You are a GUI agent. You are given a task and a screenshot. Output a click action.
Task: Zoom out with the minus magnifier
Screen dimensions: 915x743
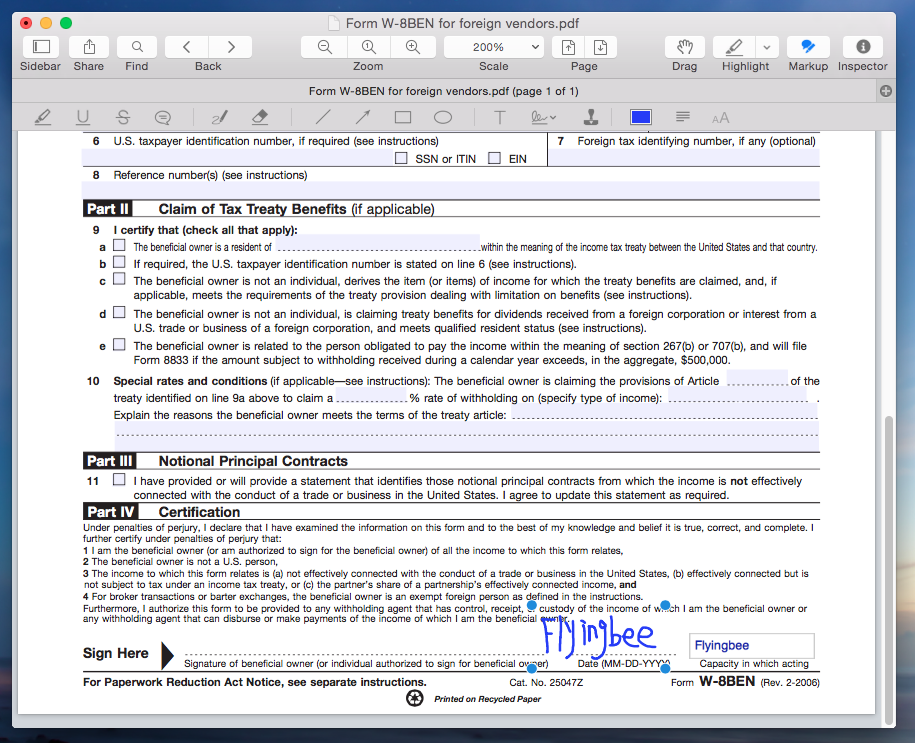pos(324,47)
